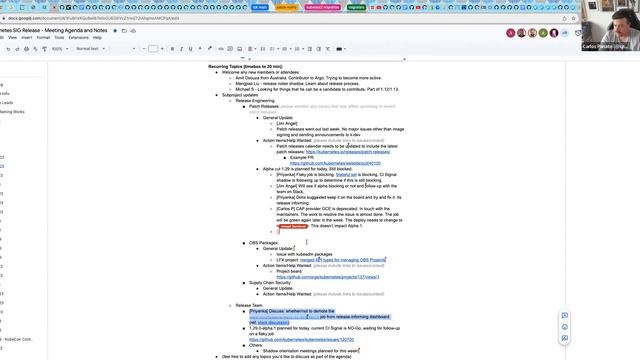Open the highlight color picker
Screen dimensions: 640x360
[209, 49]
